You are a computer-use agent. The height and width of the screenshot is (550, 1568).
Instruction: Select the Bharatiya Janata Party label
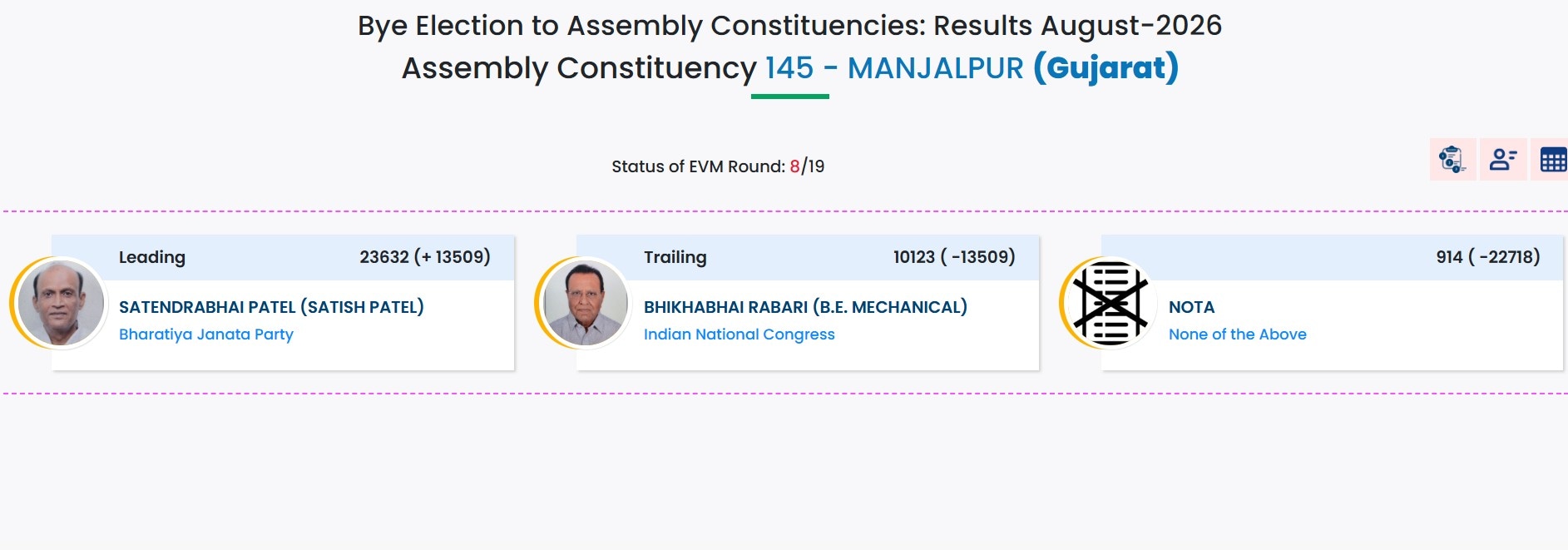206,334
